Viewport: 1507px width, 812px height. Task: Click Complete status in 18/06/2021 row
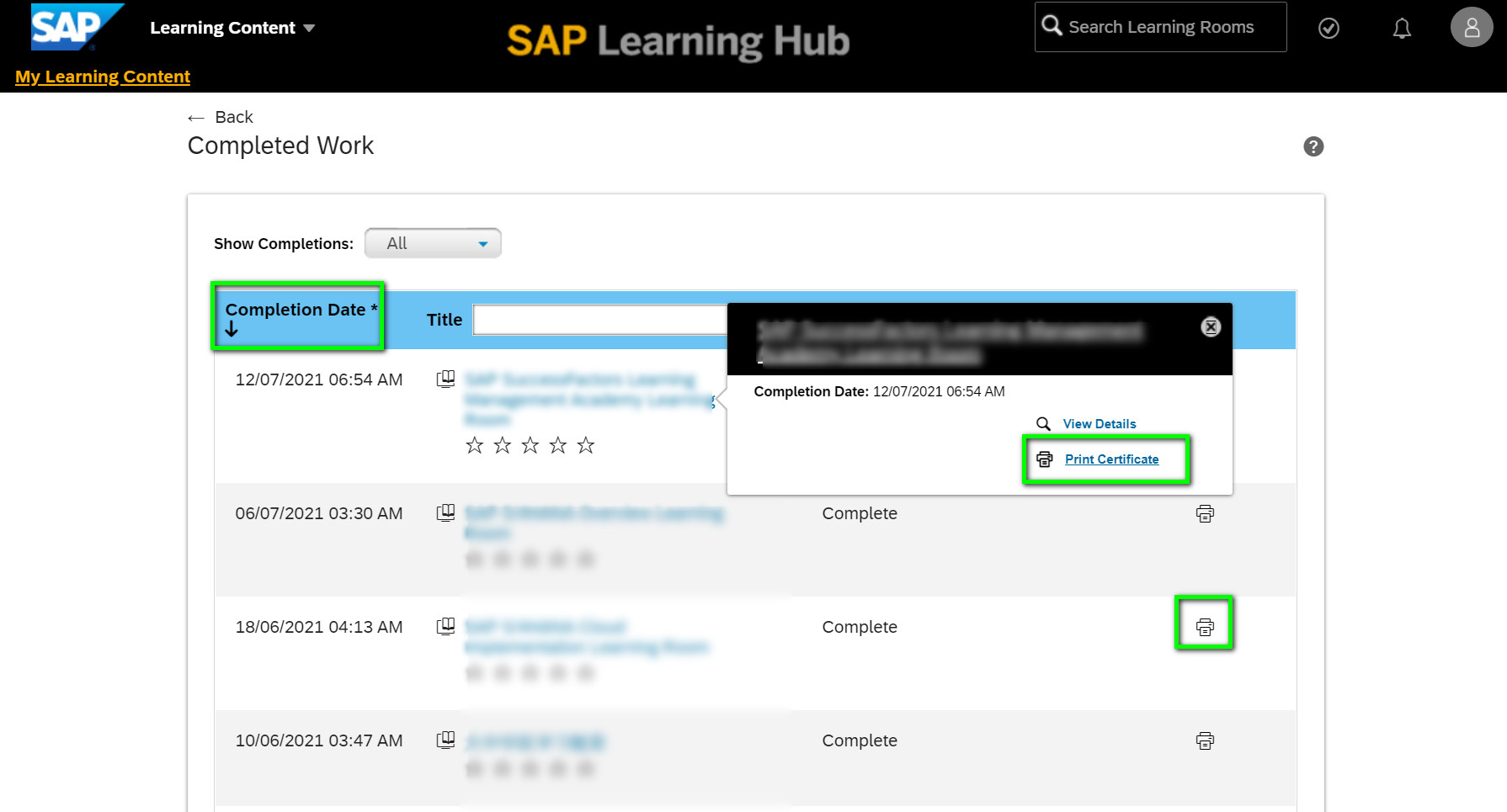pyautogui.click(x=860, y=627)
